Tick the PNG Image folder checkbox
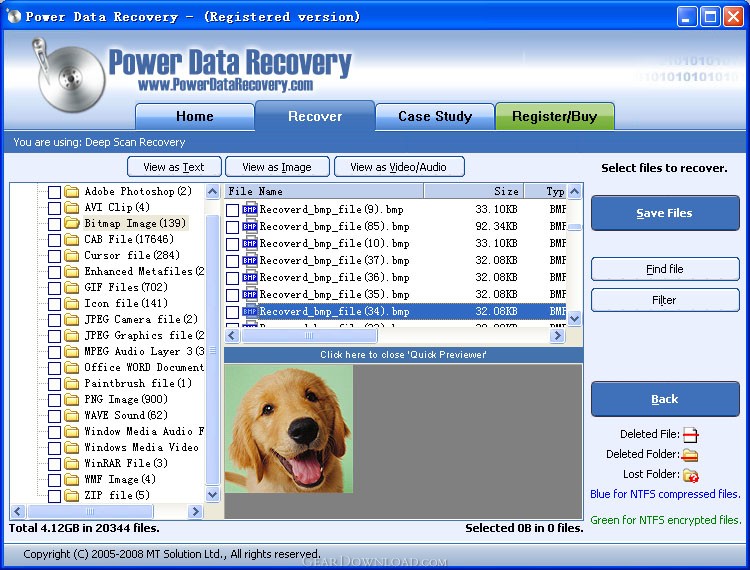 [x=54, y=400]
